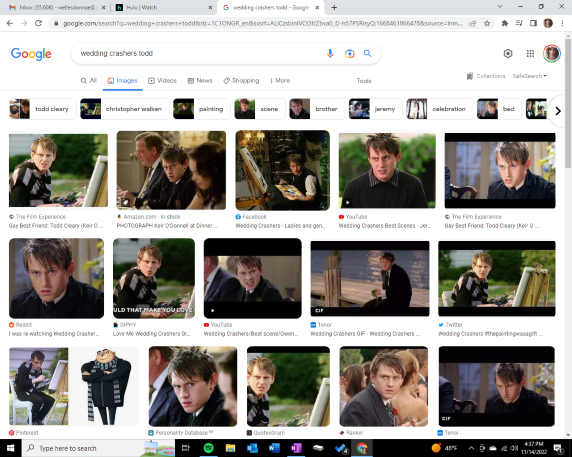This screenshot has width=572, height=457.
Task: Filter by the bed chip
Action: tap(499, 109)
